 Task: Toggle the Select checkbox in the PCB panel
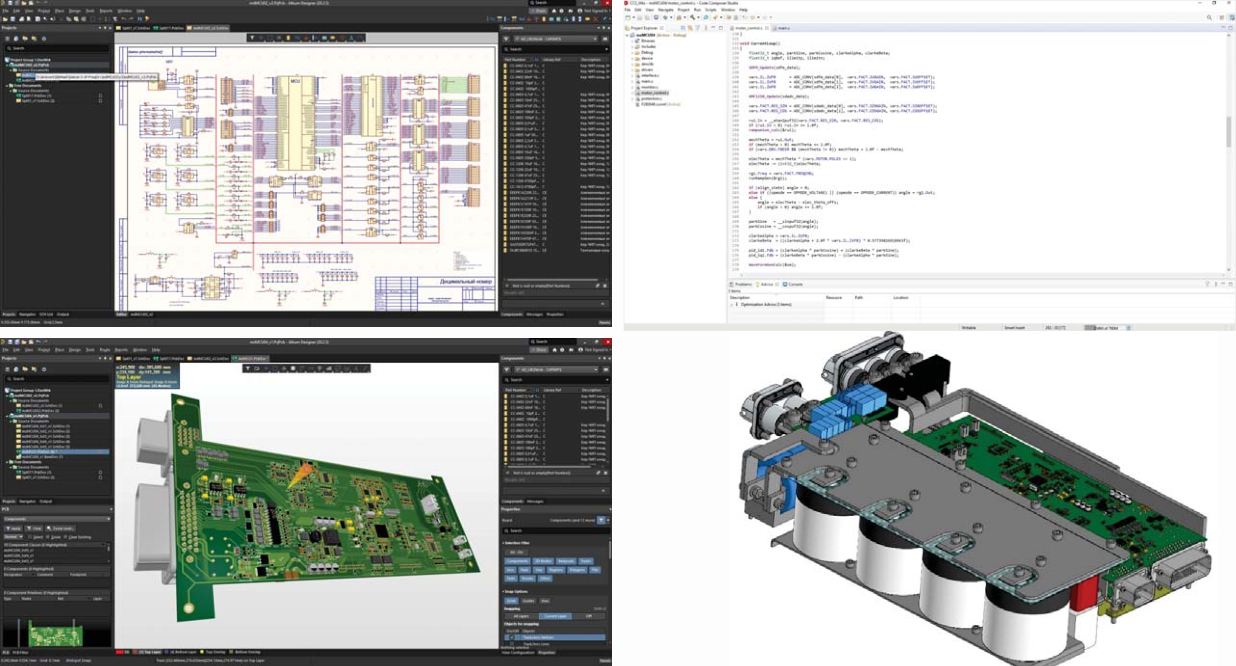tap(30, 536)
